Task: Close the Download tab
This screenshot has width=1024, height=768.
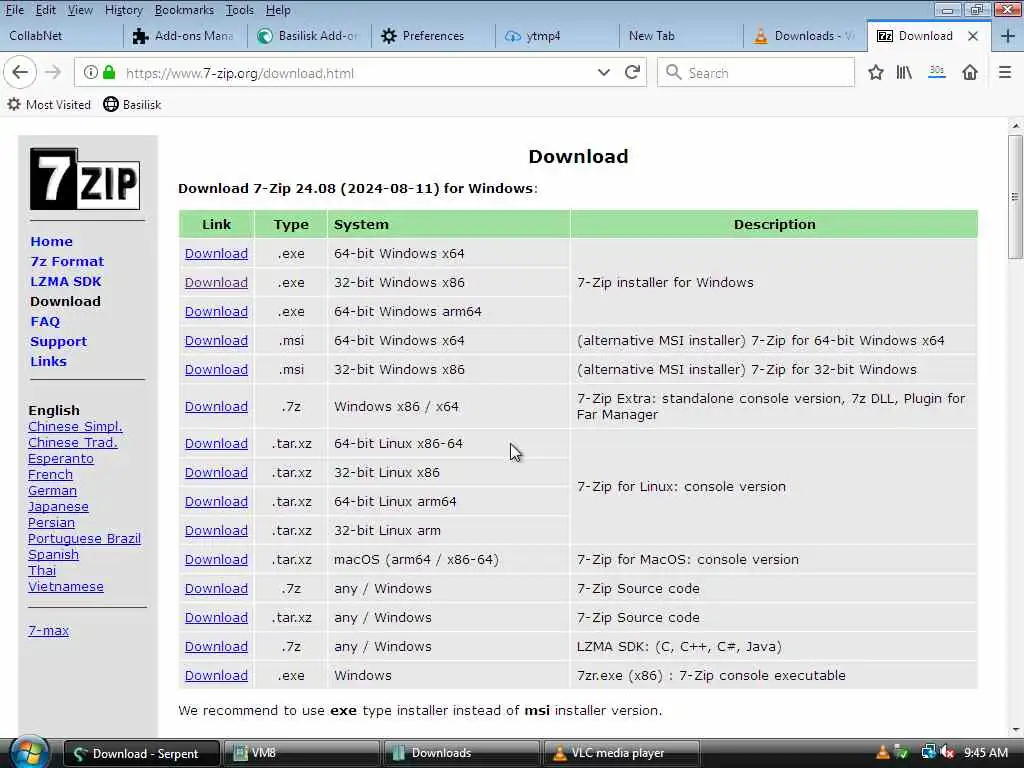Action: click(972, 36)
